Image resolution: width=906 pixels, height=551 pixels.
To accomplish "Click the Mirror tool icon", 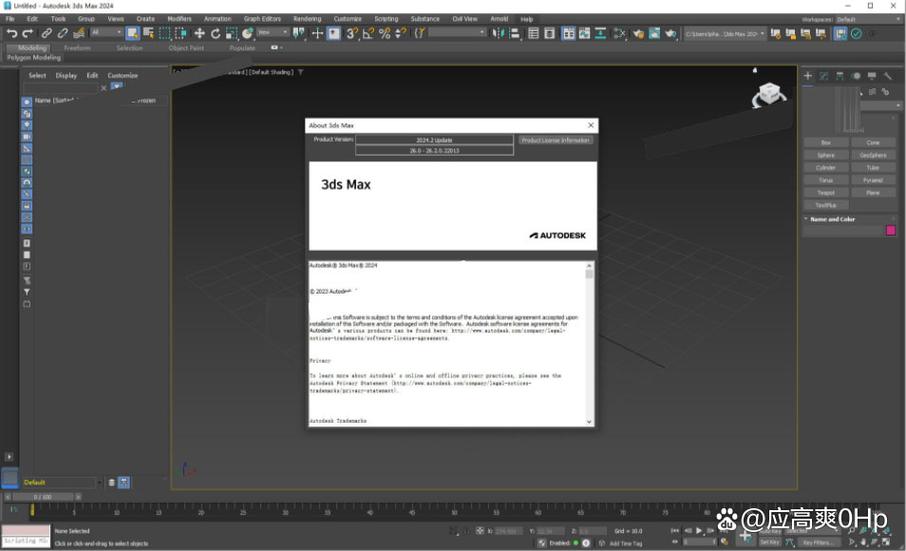I will tap(497, 33).
